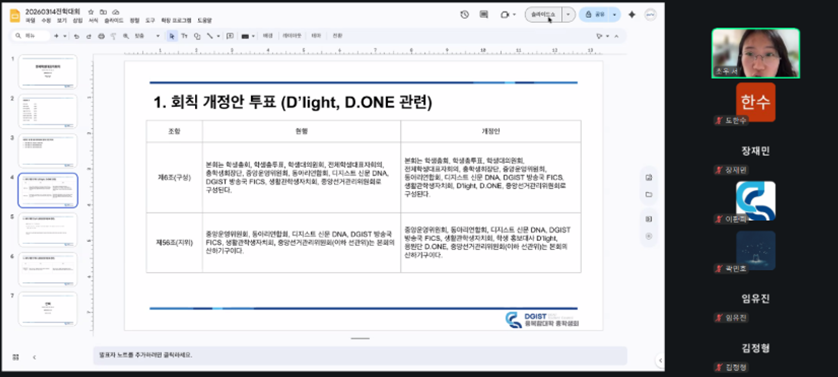The image size is (838, 377).
Task: Print the presentation
Action: pos(102,36)
